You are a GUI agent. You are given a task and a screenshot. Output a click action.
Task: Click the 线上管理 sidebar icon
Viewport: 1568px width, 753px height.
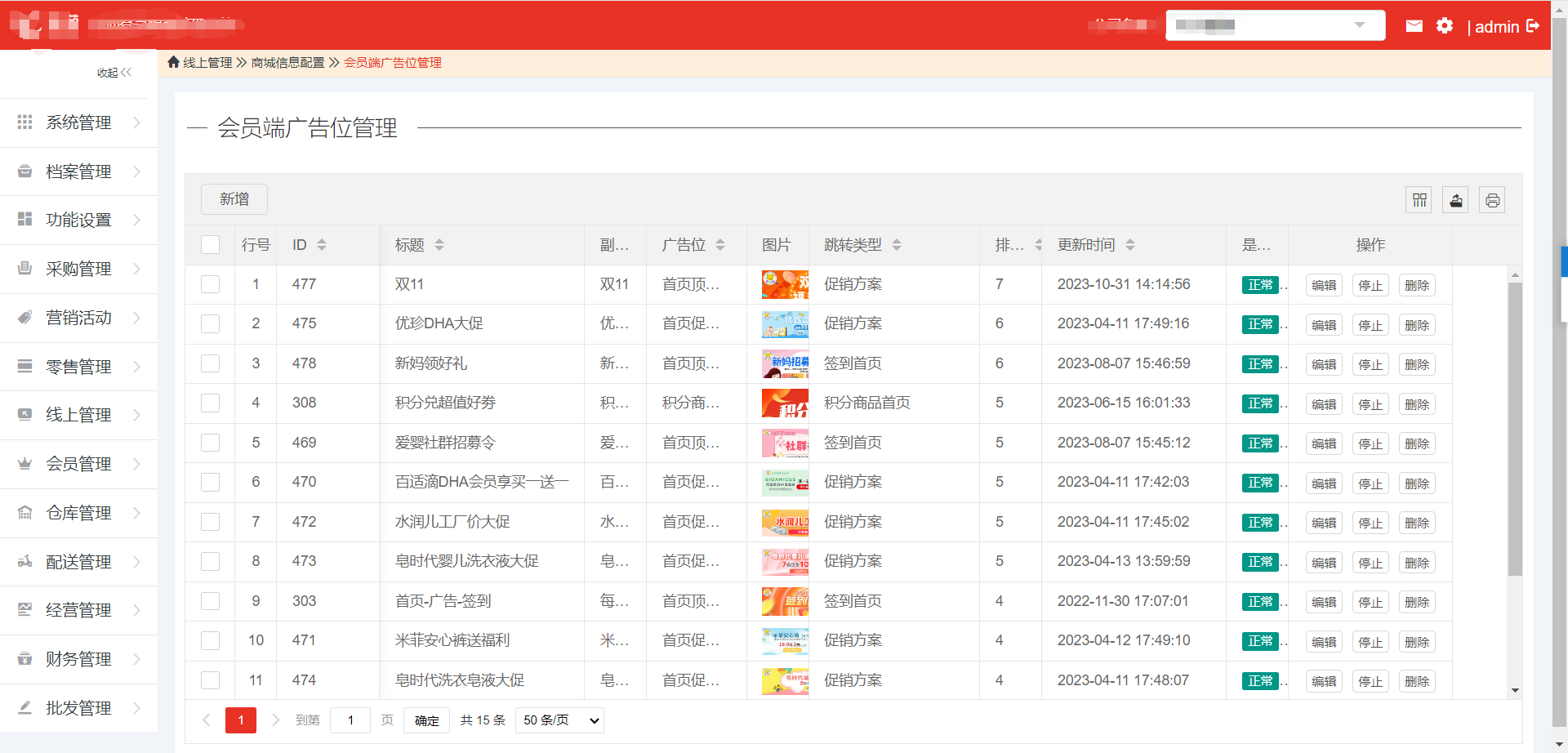click(25, 415)
